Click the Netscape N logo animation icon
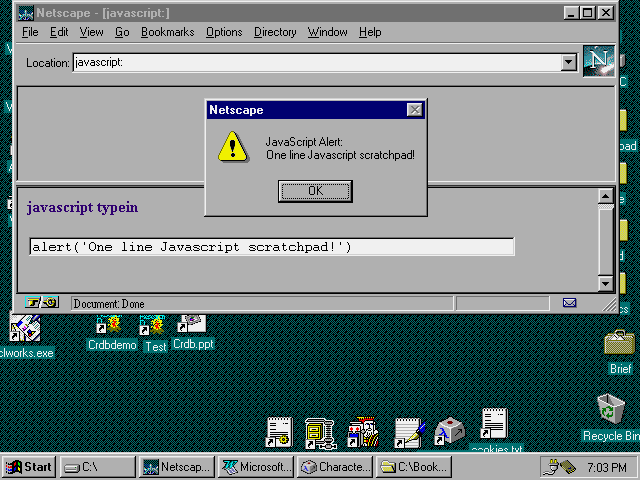Viewport: 640px width, 480px height. click(x=602, y=60)
